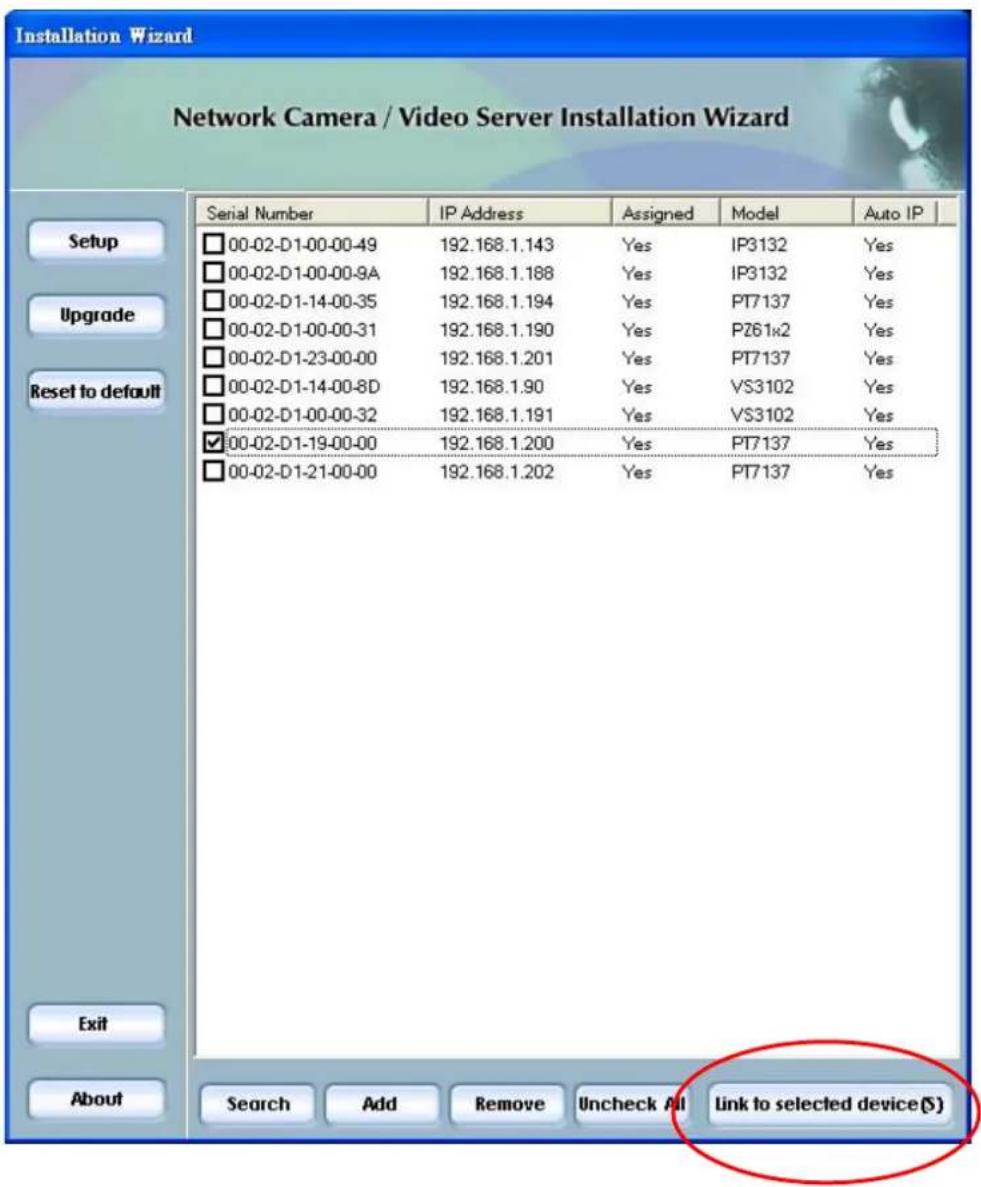Click the Assigned column header
Screen dimensions: 981x1187
click(665, 213)
